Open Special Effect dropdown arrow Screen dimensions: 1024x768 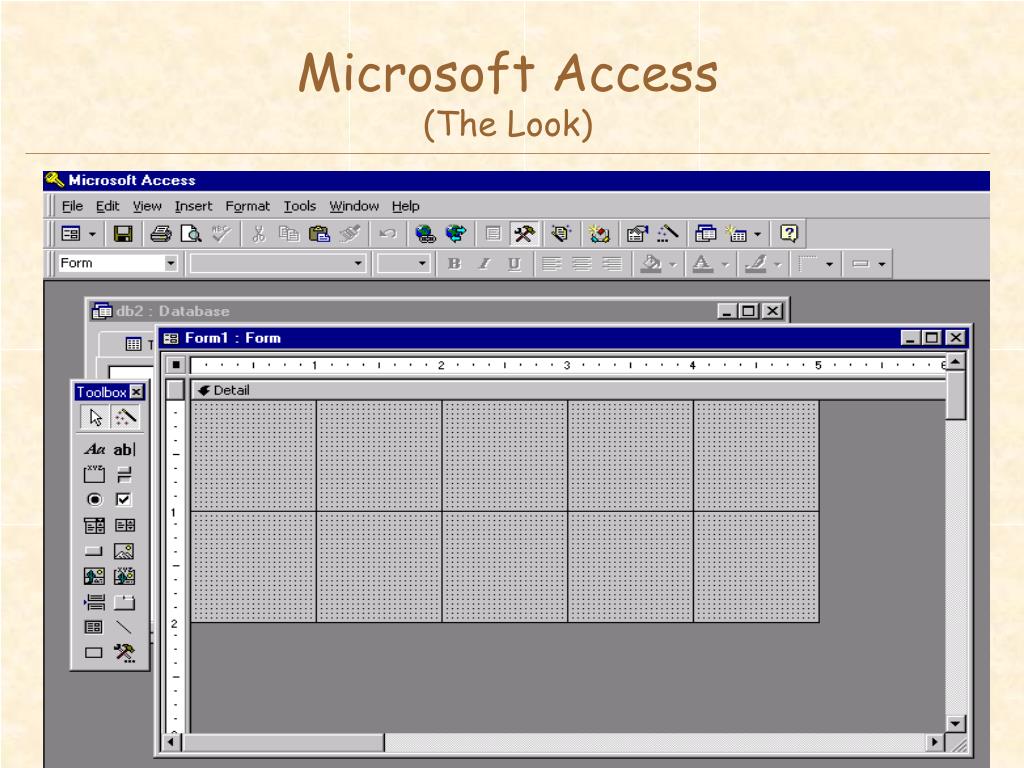882,264
